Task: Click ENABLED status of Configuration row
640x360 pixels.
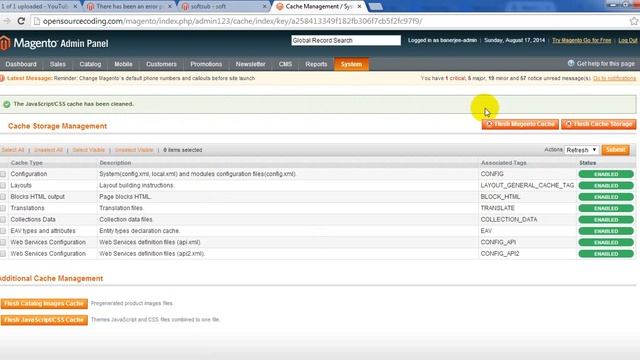Action: tap(606, 174)
